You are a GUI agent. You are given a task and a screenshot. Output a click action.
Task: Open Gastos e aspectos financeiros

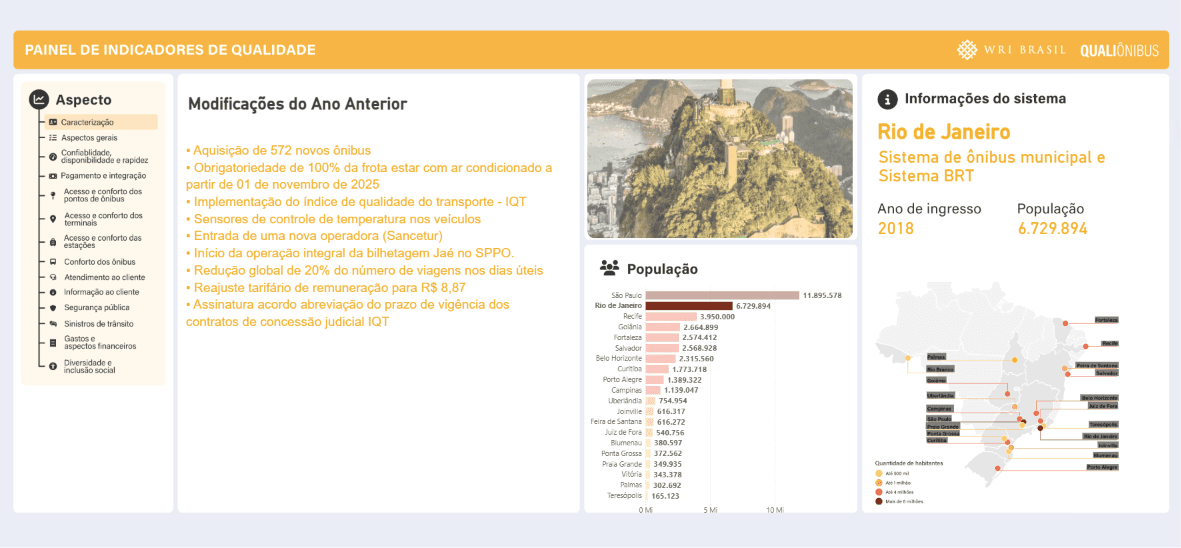coord(99,342)
